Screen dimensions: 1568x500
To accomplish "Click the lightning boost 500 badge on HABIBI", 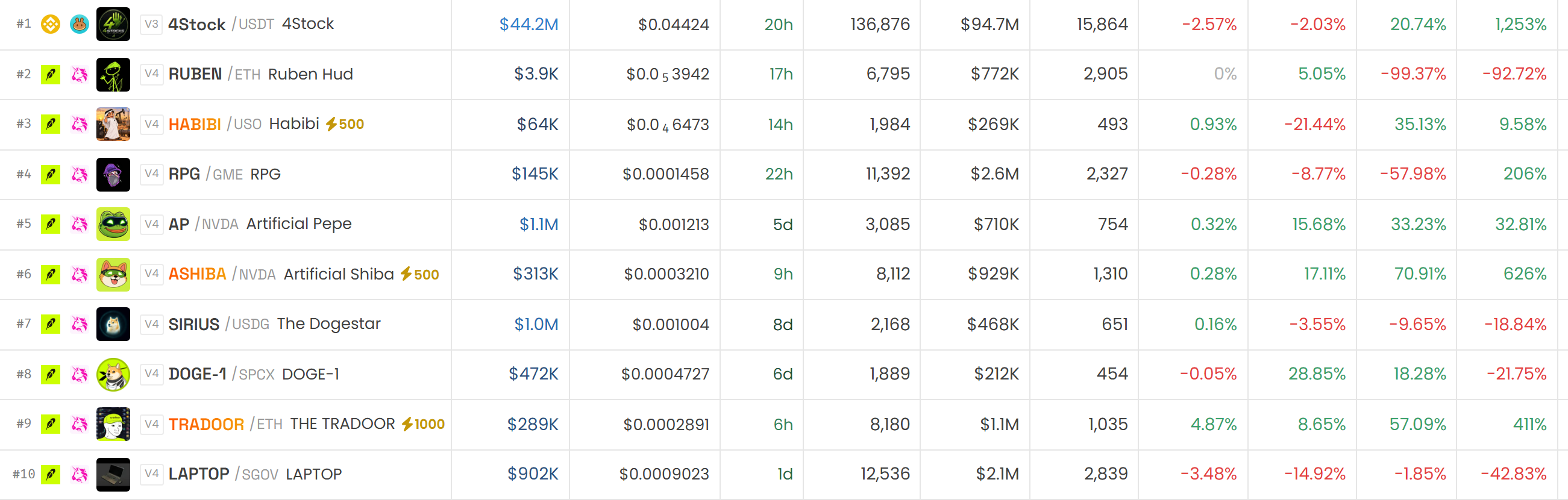I will pyautogui.click(x=345, y=124).
